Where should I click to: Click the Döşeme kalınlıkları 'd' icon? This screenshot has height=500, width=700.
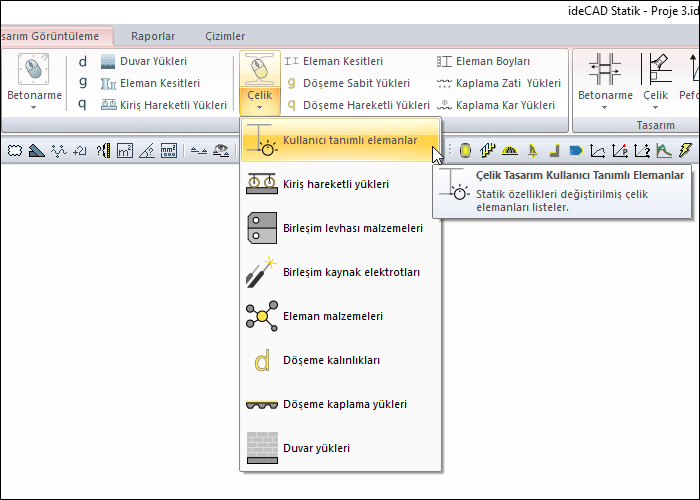pos(262,360)
